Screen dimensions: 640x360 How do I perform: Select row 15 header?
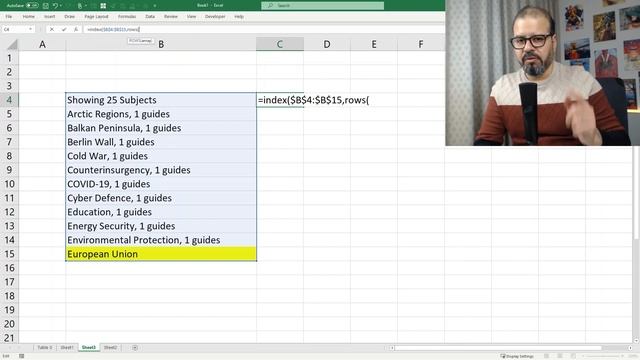pos(9,254)
